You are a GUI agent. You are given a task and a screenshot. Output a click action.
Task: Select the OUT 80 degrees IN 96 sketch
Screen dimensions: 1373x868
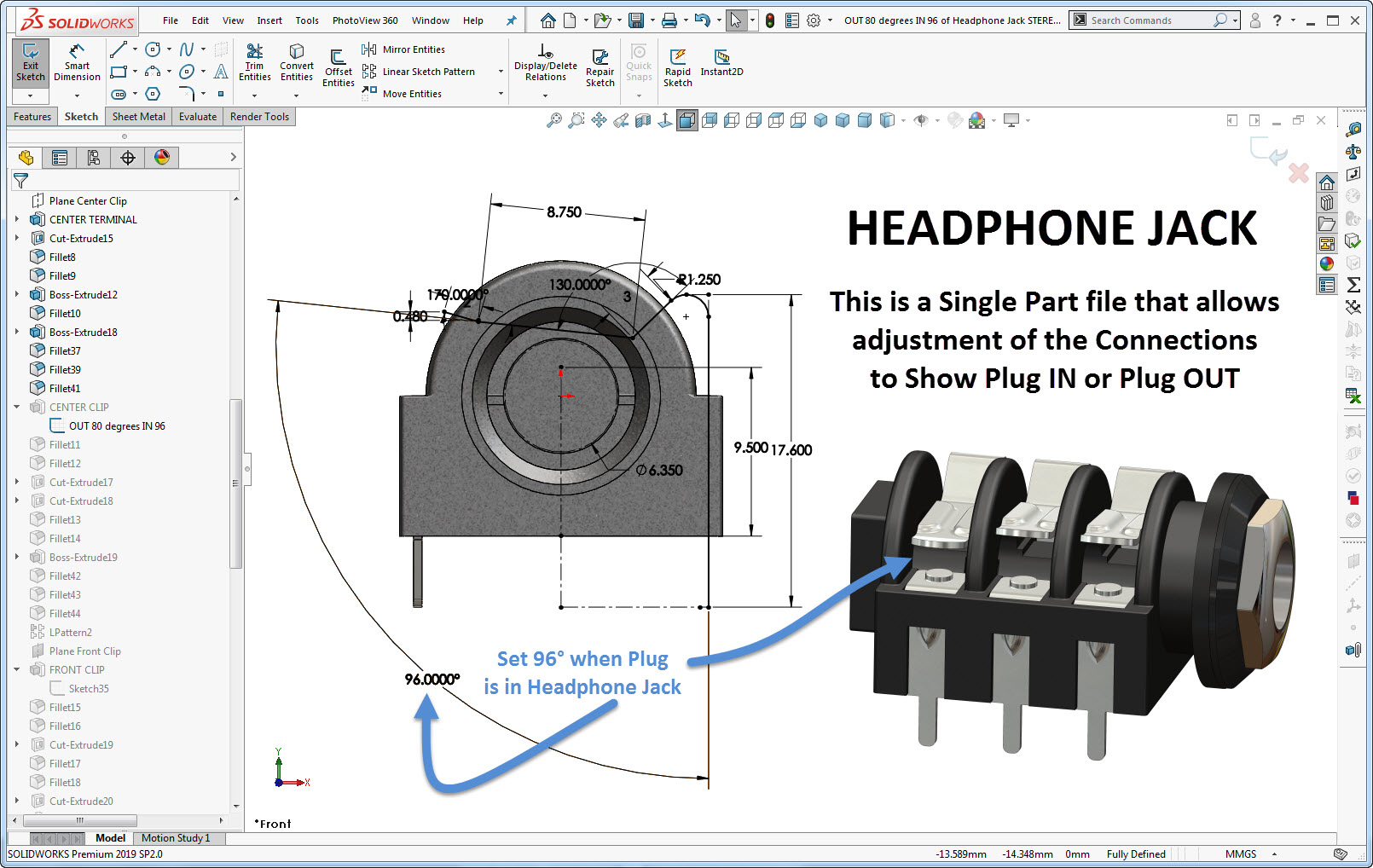(x=117, y=425)
